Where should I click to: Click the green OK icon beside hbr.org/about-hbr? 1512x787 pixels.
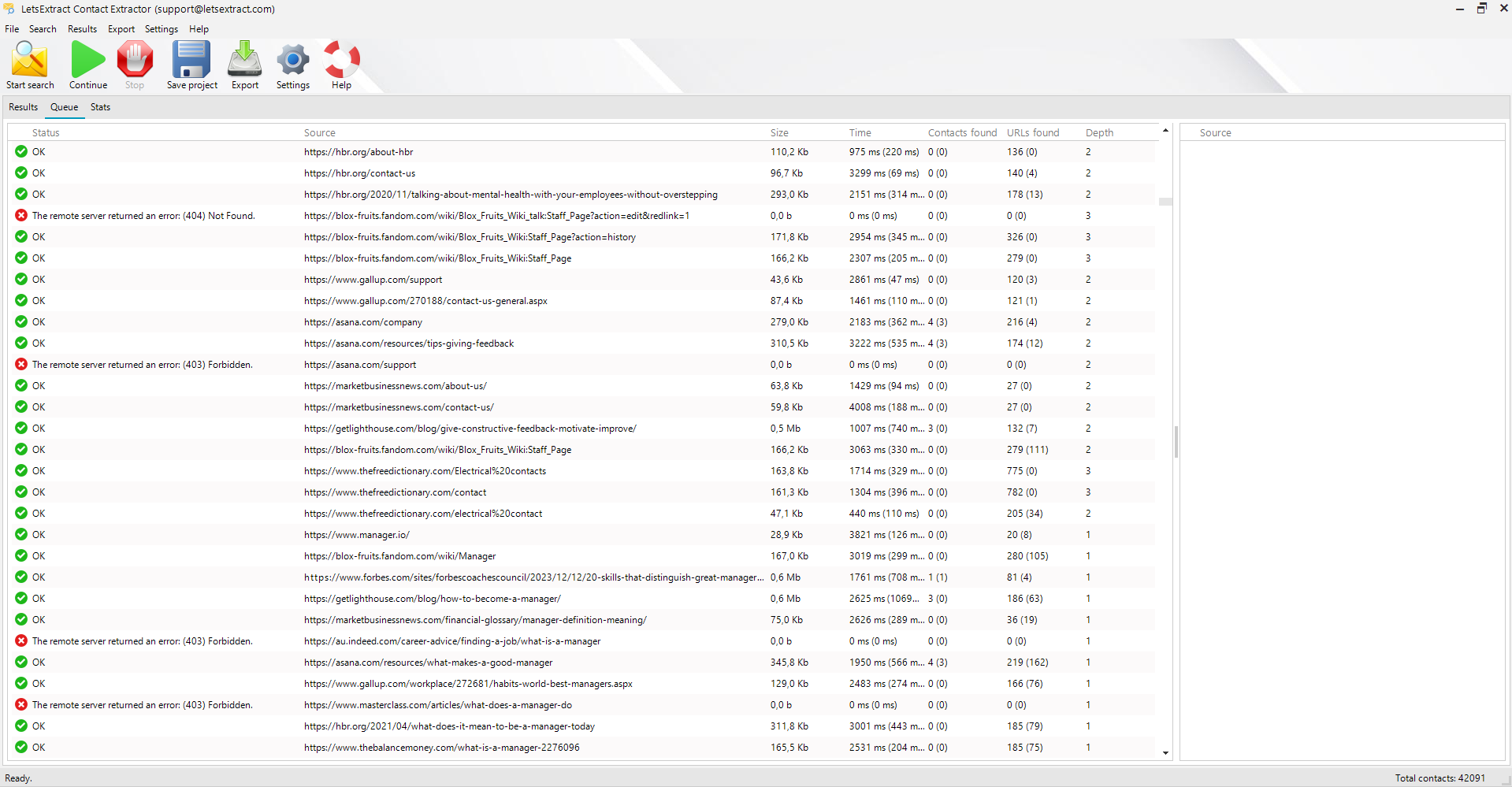(x=20, y=151)
